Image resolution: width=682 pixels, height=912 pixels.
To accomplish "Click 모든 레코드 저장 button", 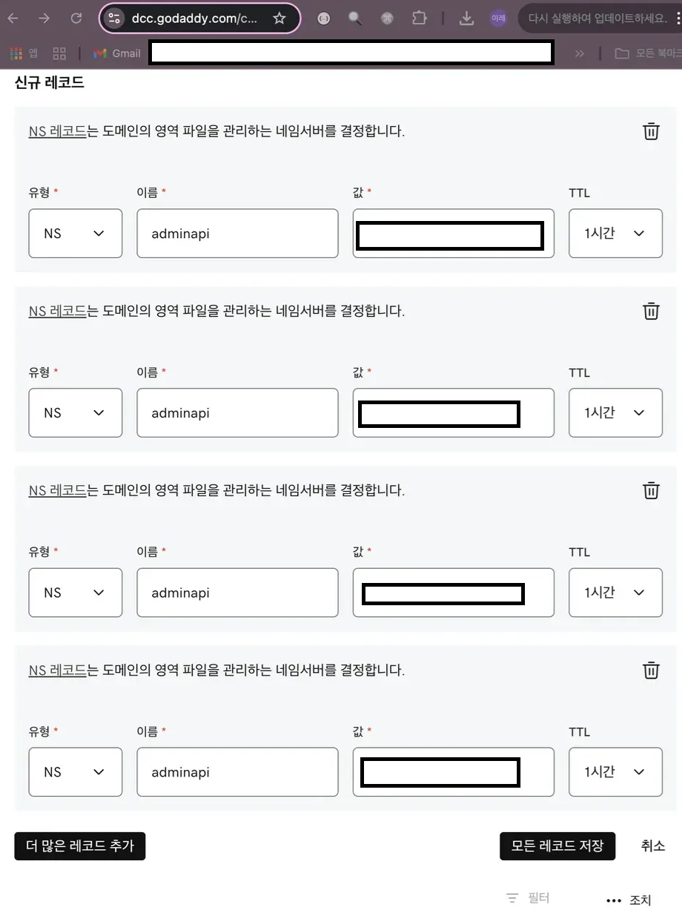I will (x=558, y=846).
